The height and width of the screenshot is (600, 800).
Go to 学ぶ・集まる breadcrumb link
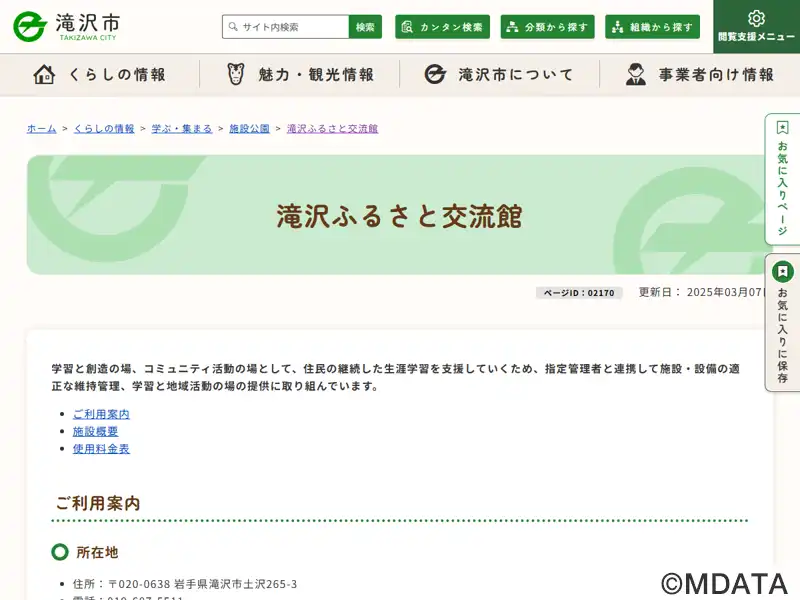click(x=182, y=129)
